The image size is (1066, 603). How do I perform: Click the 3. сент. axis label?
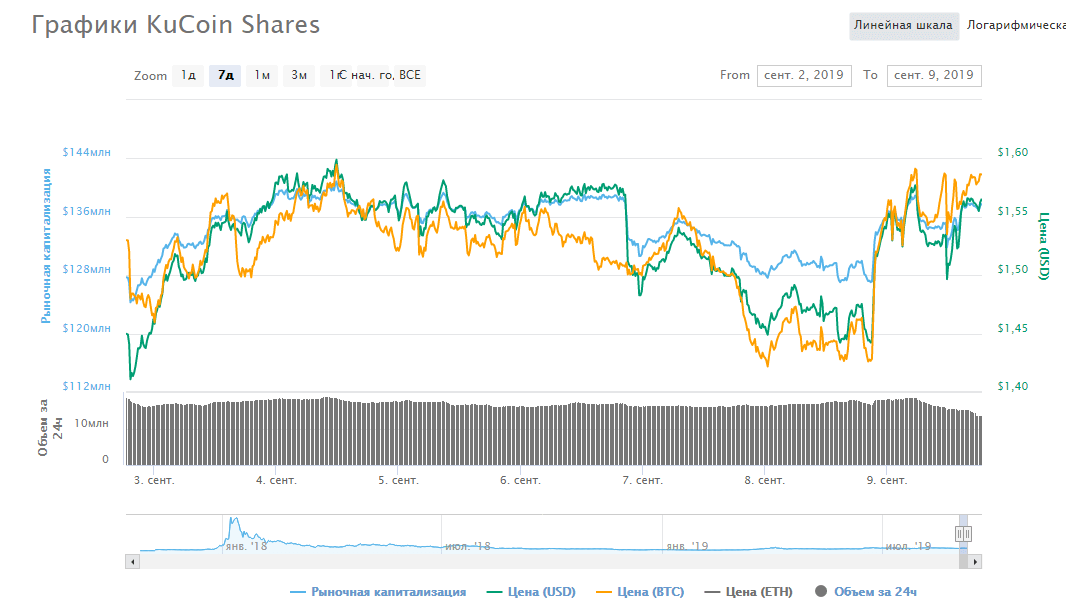coord(154,481)
